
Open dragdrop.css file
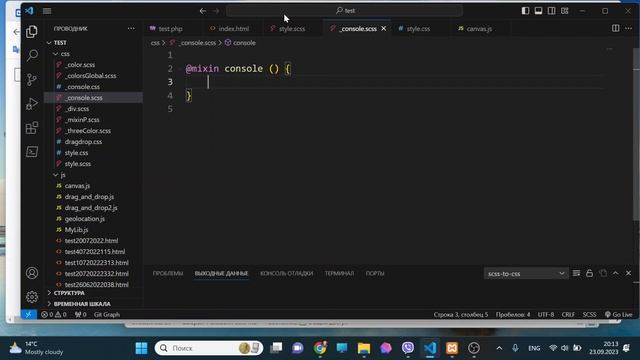point(83,142)
